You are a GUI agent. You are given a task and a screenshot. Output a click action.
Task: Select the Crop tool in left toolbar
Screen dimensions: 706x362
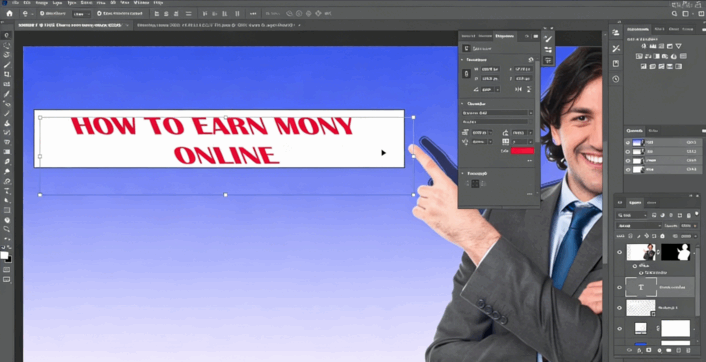coord(7,74)
